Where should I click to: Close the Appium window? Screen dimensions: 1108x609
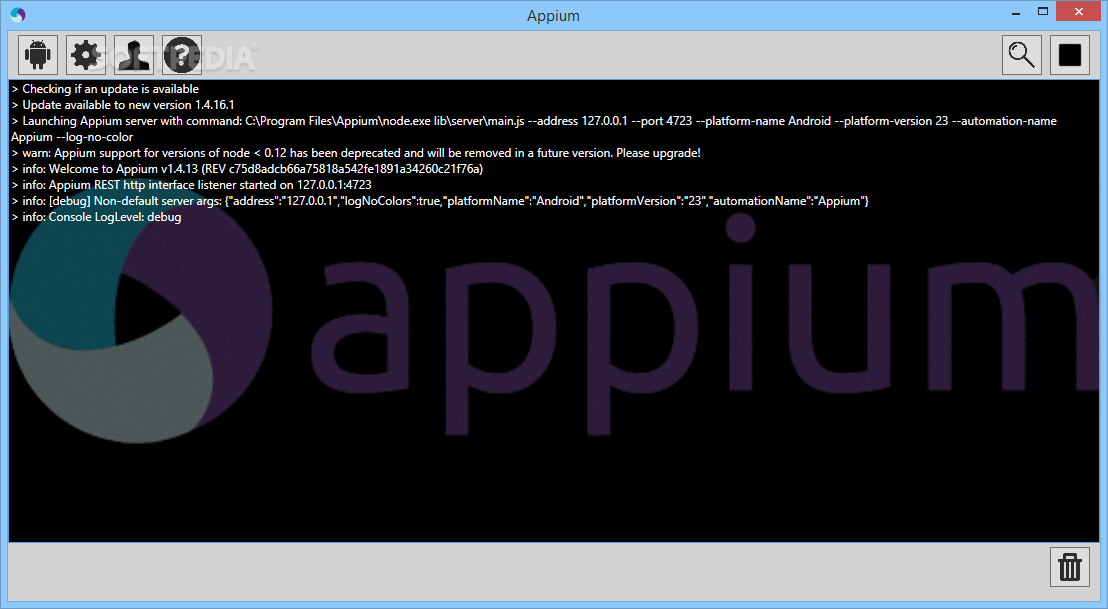click(x=1079, y=11)
